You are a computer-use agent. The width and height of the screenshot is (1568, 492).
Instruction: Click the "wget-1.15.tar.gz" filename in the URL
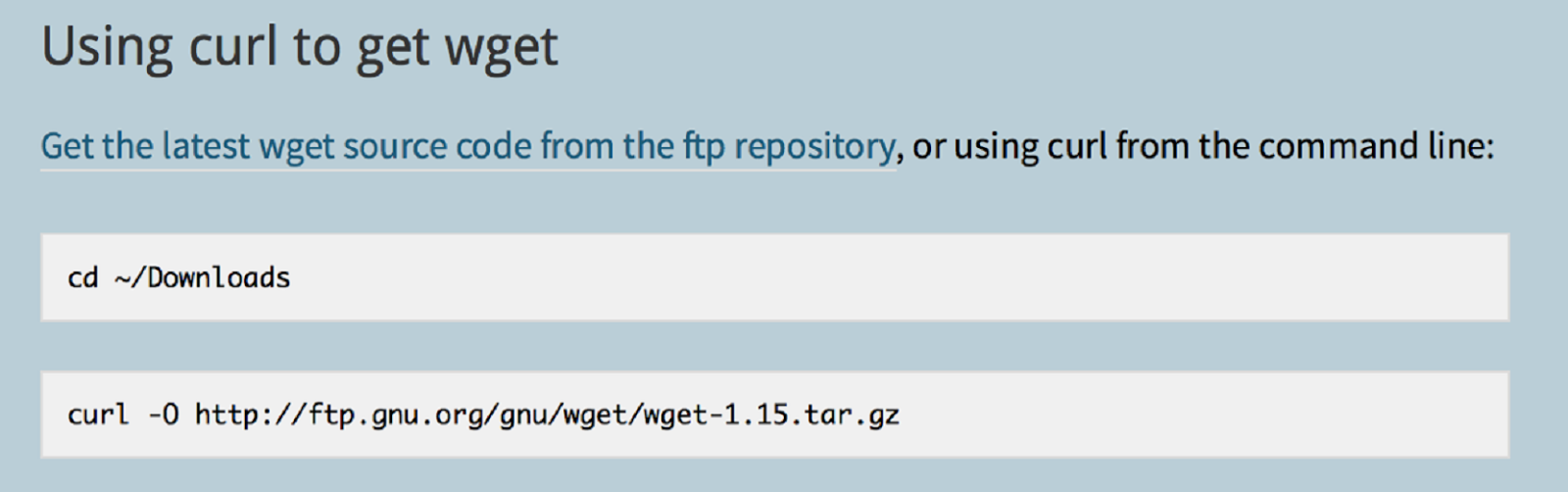coord(770,415)
